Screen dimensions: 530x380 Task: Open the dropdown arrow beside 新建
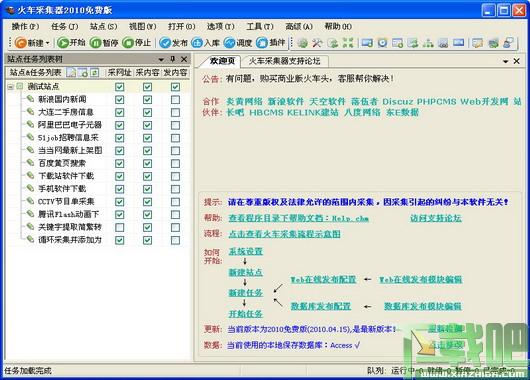coord(48,43)
